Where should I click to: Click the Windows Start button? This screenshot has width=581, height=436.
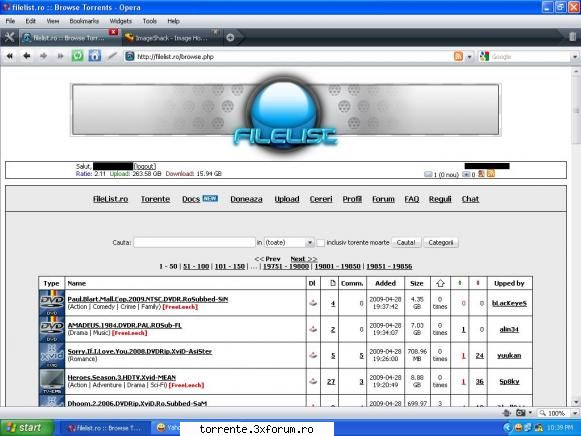click(x=27, y=428)
